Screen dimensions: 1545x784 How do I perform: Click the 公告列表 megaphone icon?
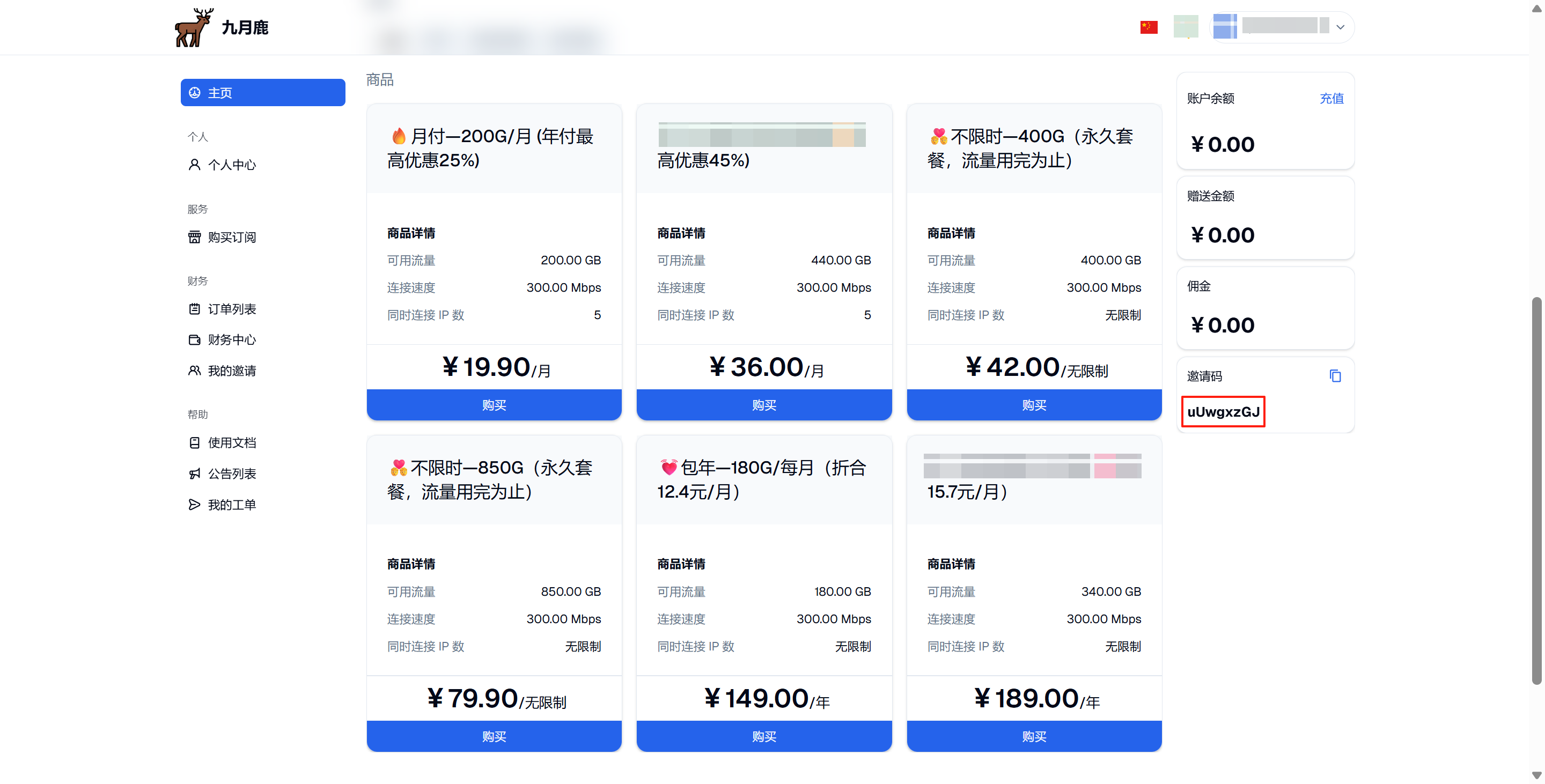tap(194, 474)
